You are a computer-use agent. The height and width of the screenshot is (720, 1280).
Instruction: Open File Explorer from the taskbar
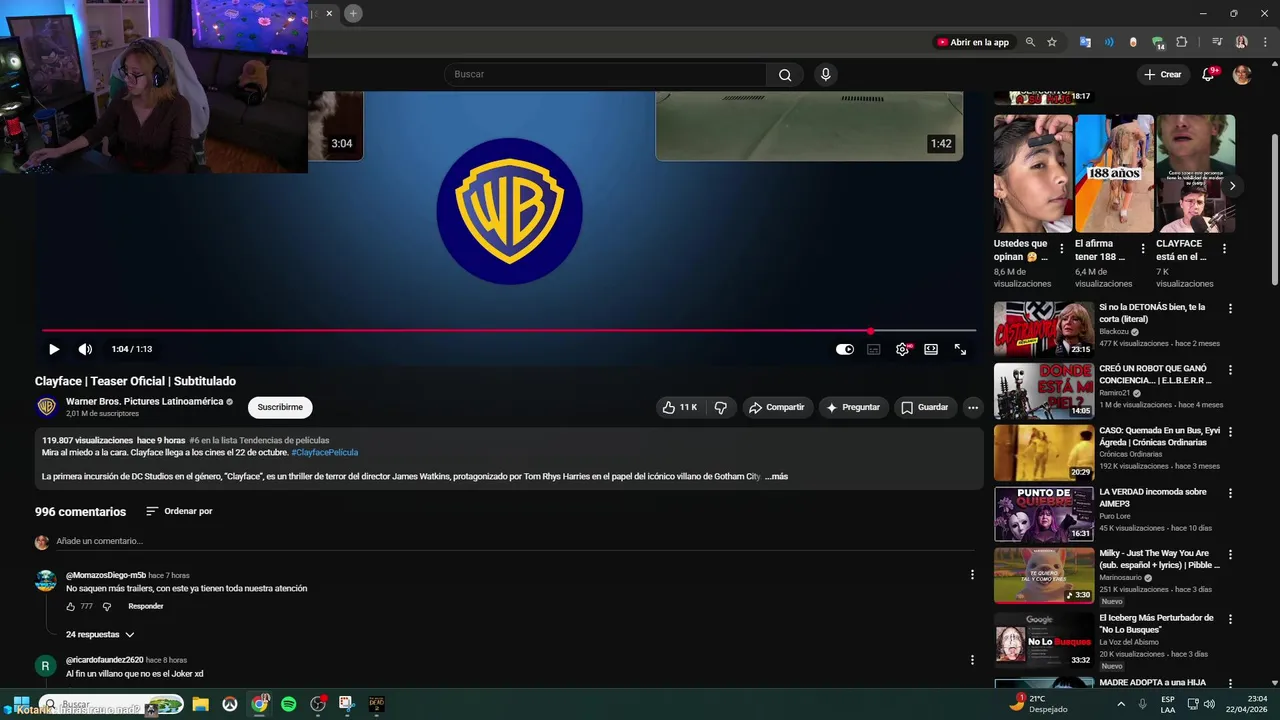pos(200,704)
